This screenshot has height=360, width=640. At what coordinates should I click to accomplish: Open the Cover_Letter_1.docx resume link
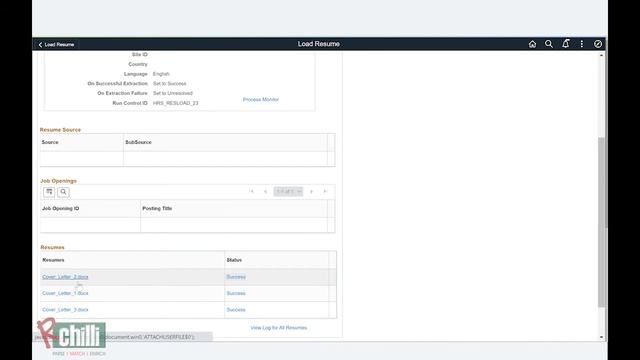coord(65,293)
